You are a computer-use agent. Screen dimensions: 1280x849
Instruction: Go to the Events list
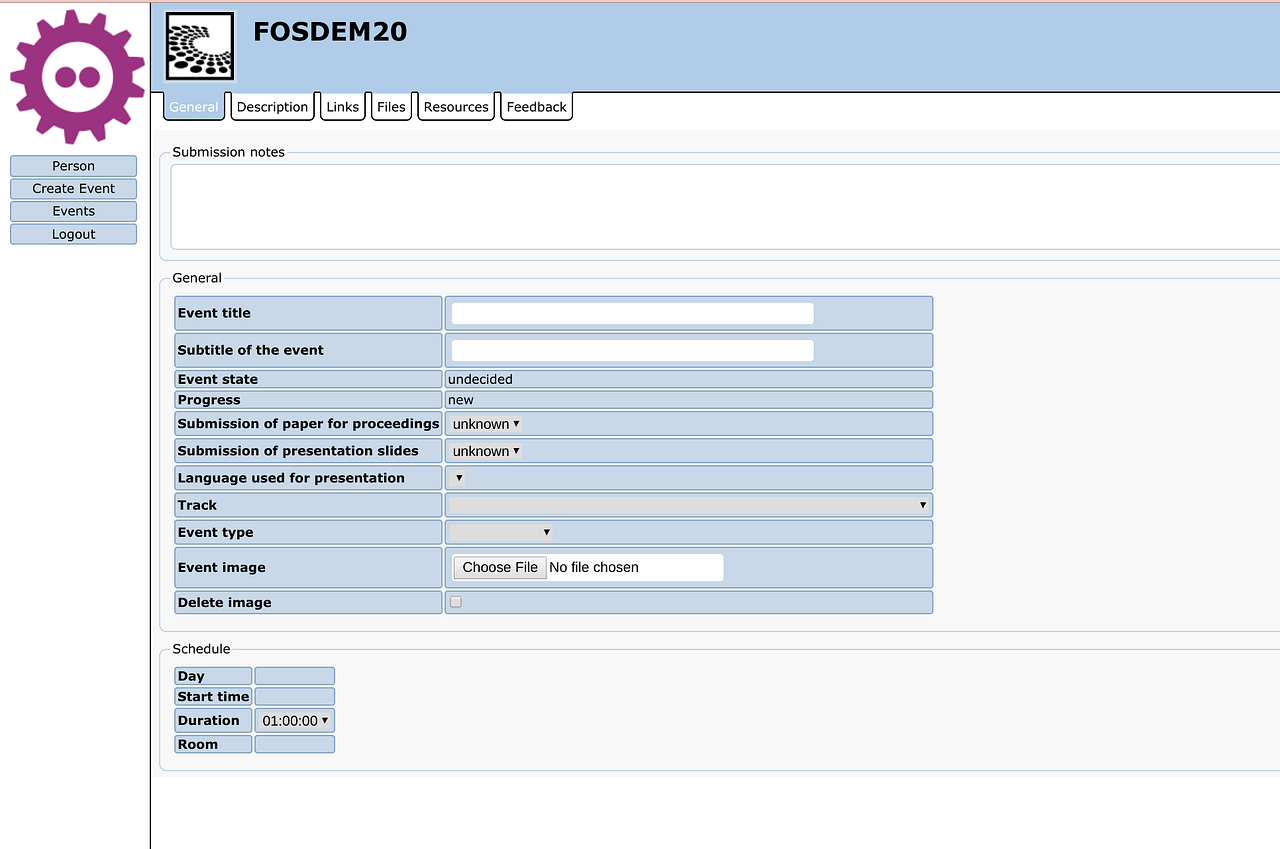pos(73,211)
